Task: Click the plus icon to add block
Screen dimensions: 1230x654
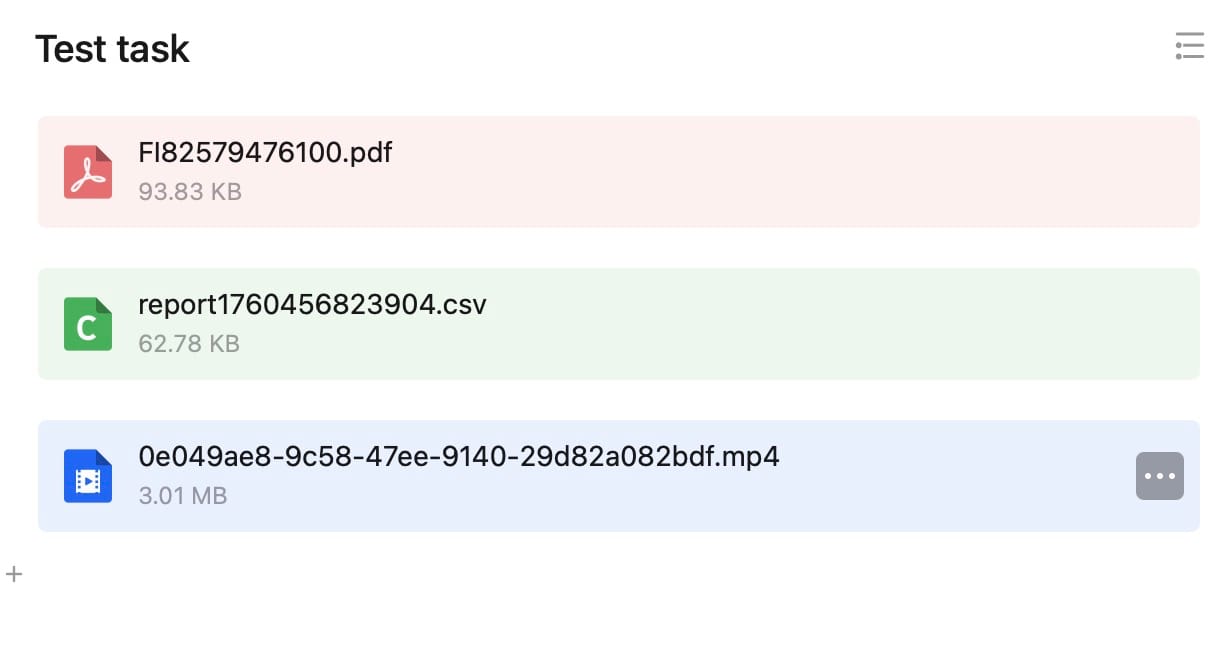Action: 14,574
